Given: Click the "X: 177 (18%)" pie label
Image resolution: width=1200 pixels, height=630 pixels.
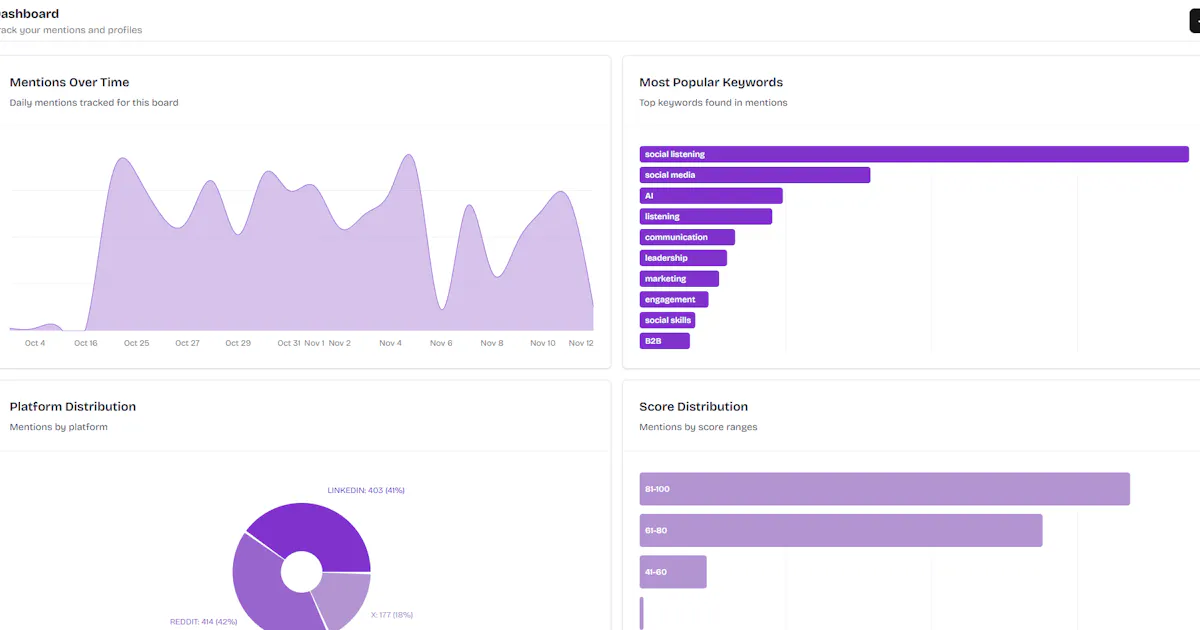Looking at the screenshot, I should coord(392,615).
